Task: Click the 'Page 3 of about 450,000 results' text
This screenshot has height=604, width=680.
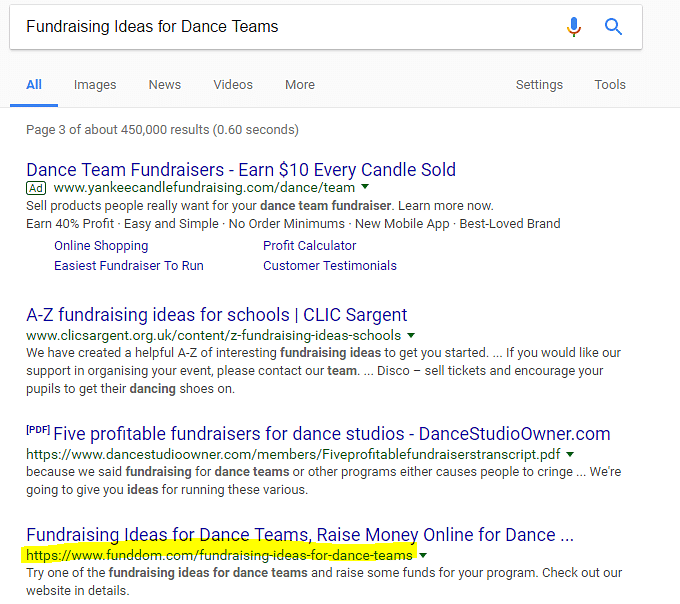Action: tap(162, 130)
